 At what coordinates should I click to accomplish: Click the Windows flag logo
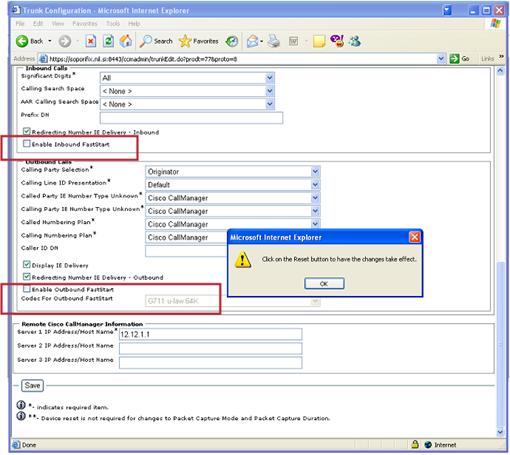tap(496, 24)
